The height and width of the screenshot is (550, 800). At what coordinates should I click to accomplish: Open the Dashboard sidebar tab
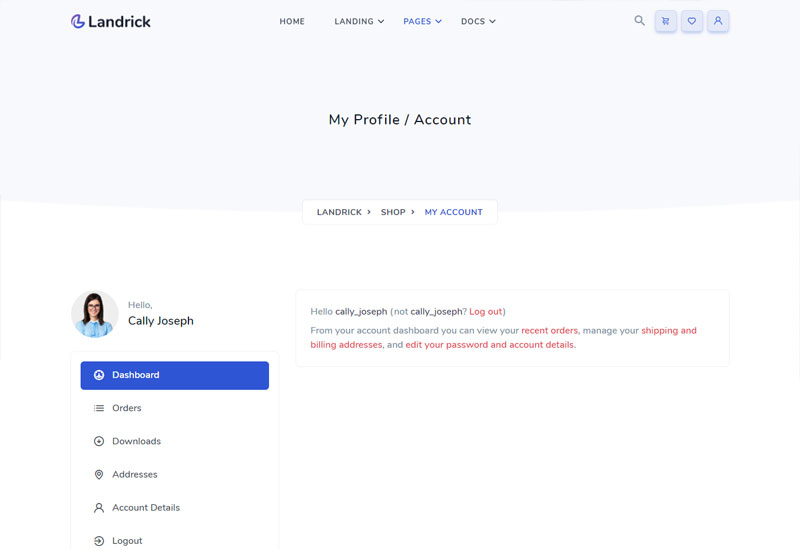(x=174, y=375)
